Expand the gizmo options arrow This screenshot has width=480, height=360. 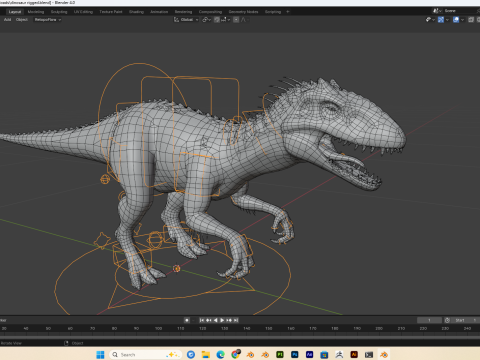447,20
